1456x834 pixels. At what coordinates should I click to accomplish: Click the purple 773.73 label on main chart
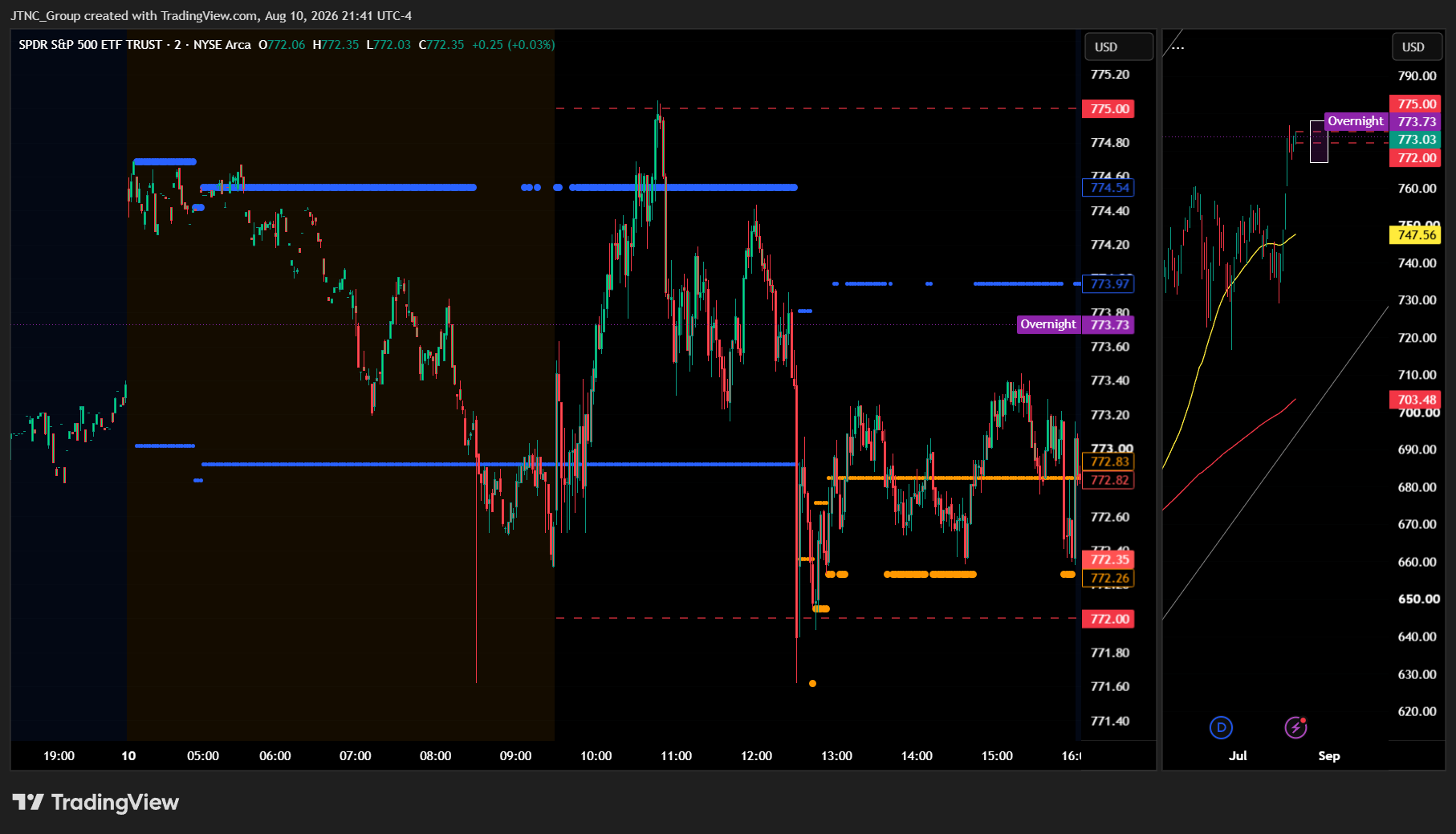1108,324
